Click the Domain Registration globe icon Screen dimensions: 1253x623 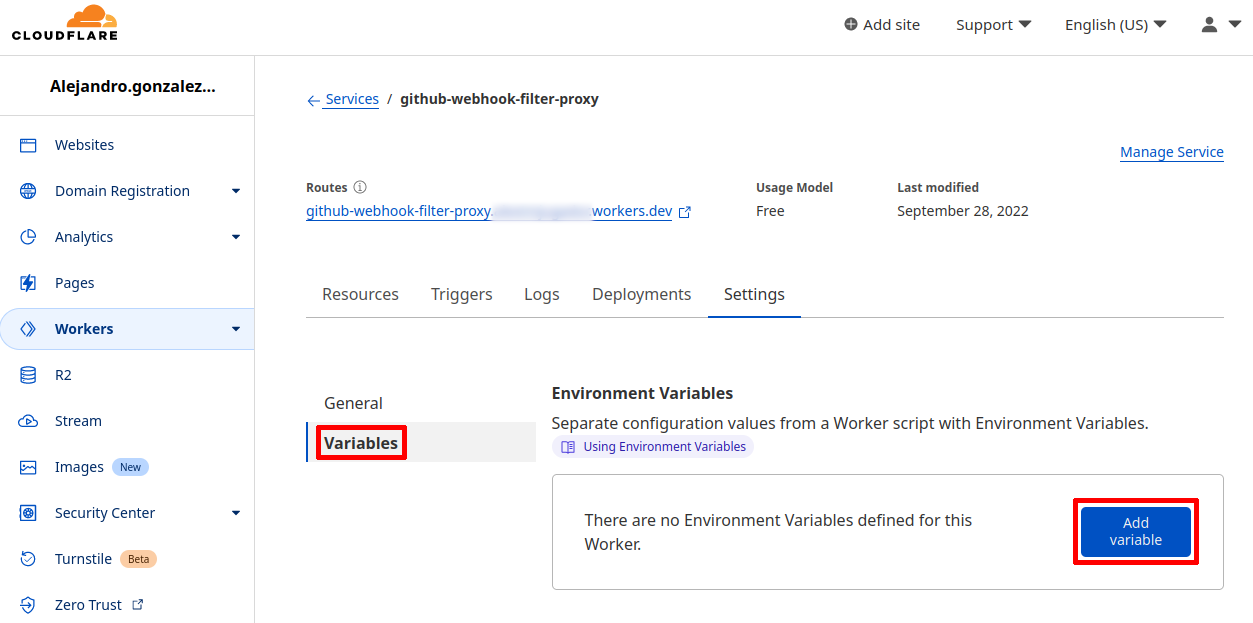pos(28,191)
